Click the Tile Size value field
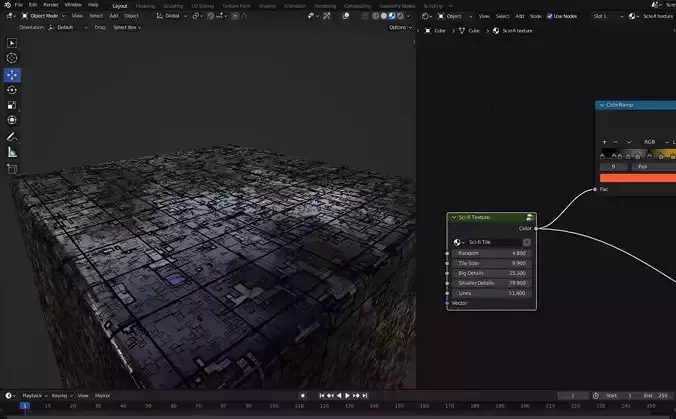The width and height of the screenshot is (676, 419). tap(491, 263)
